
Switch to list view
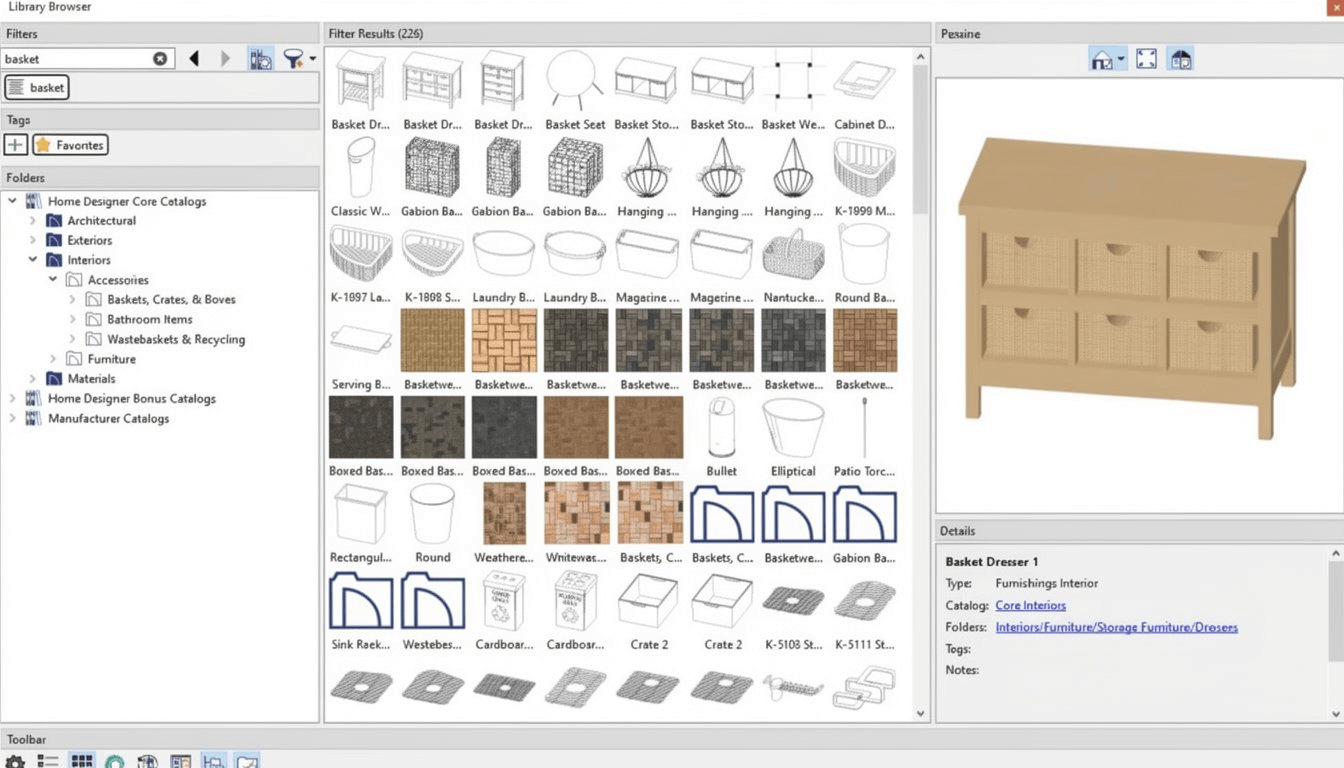point(48,762)
